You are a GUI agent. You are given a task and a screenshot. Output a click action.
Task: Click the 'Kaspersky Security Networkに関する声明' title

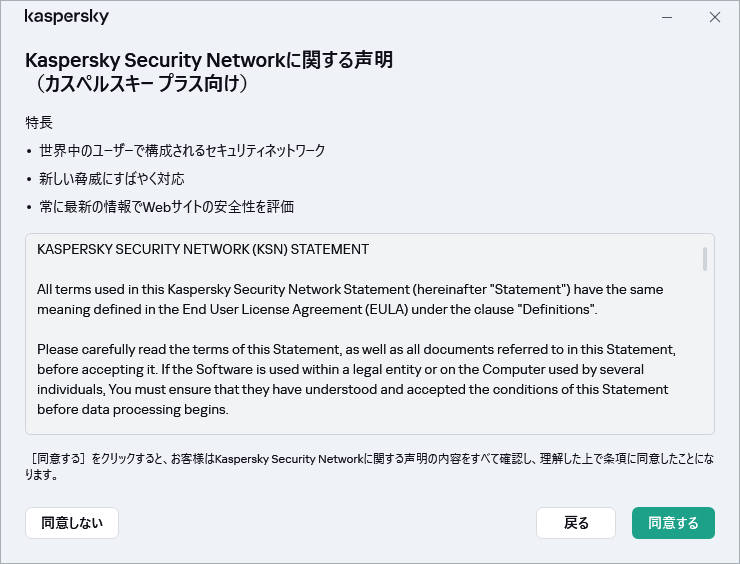pyautogui.click(x=208, y=60)
